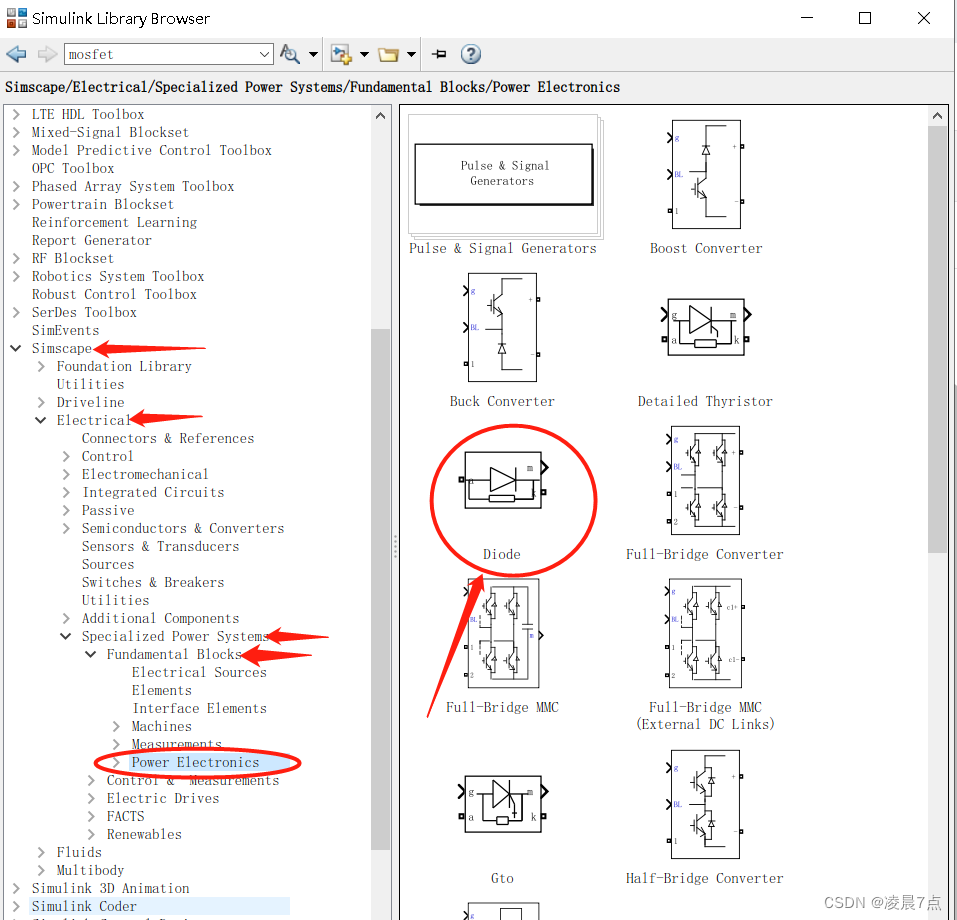
Task: Click block pane scroll up arrow
Action: (x=937, y=115)
